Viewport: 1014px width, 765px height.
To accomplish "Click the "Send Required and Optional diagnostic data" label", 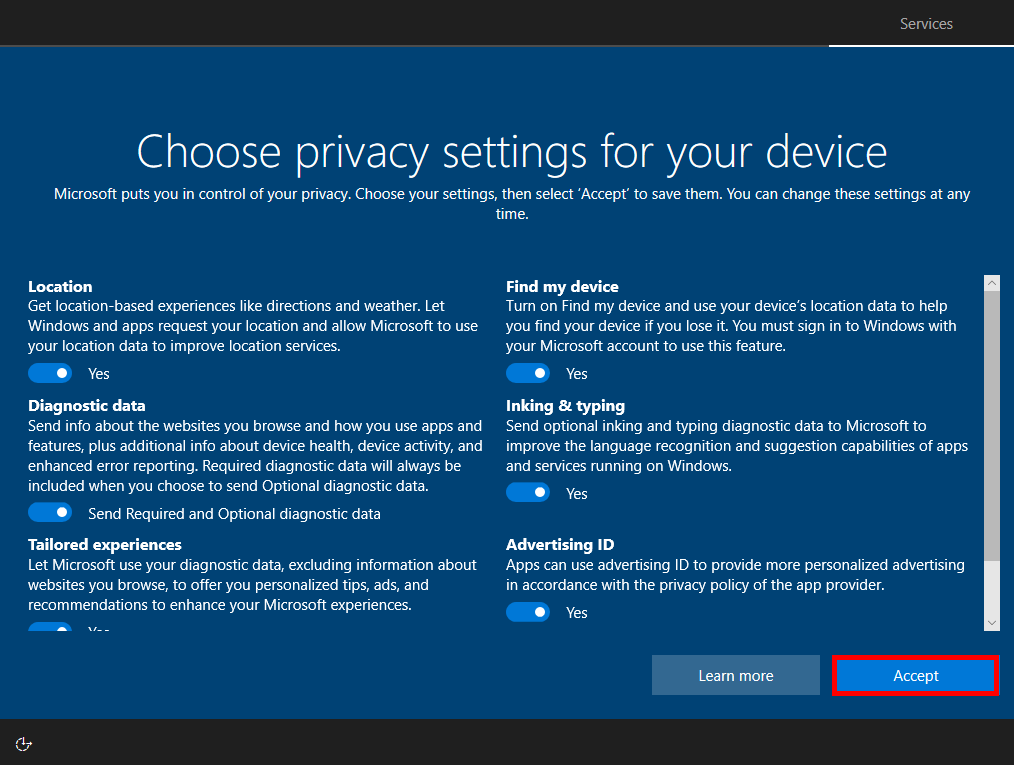I will (234, 514).
